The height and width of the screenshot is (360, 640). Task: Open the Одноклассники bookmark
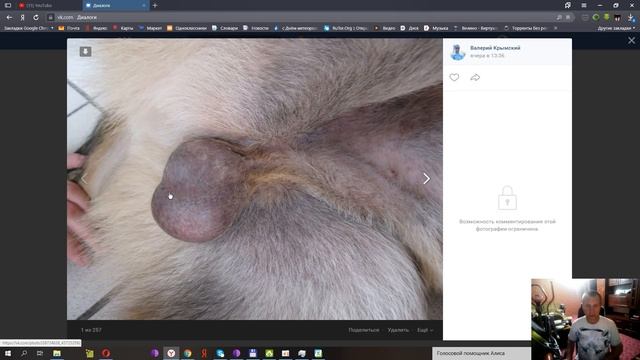point(187,28)
